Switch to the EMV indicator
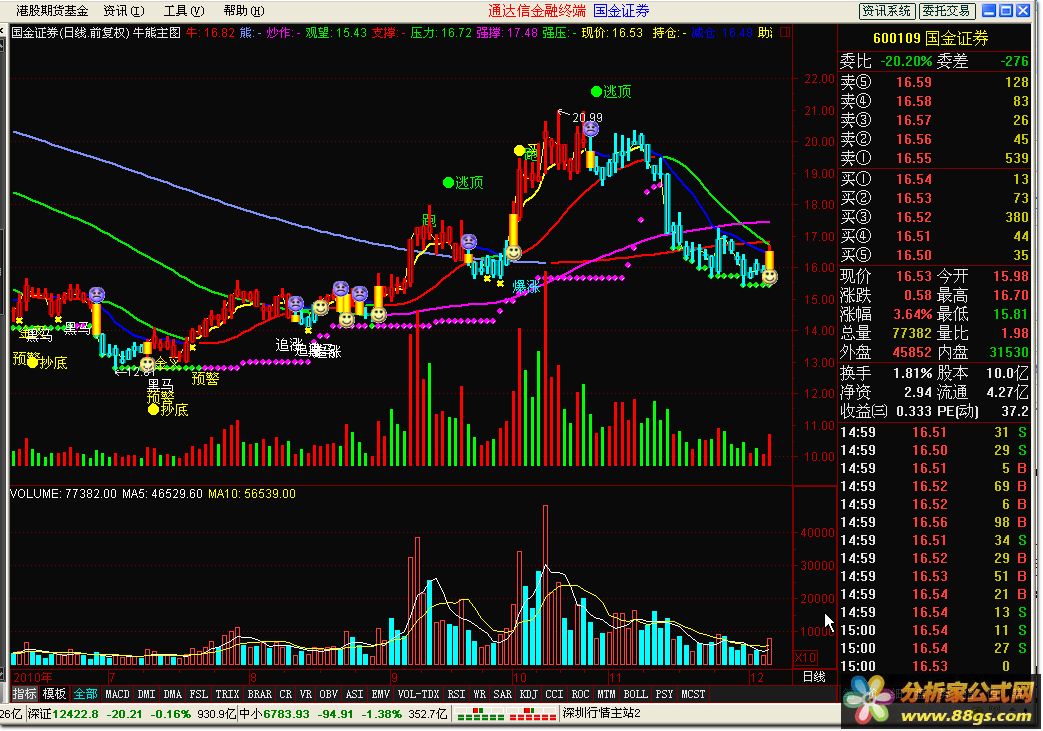 point(380,694)
